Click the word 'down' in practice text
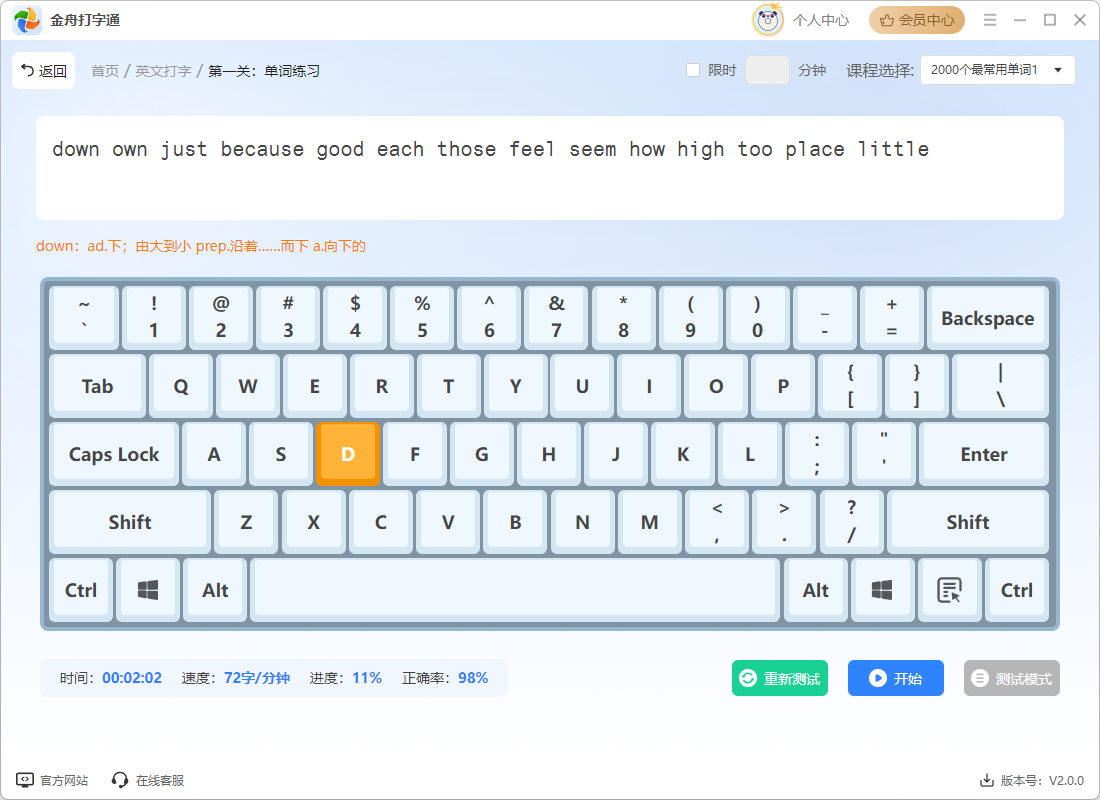1100x800 pixels. coord(76,149)
